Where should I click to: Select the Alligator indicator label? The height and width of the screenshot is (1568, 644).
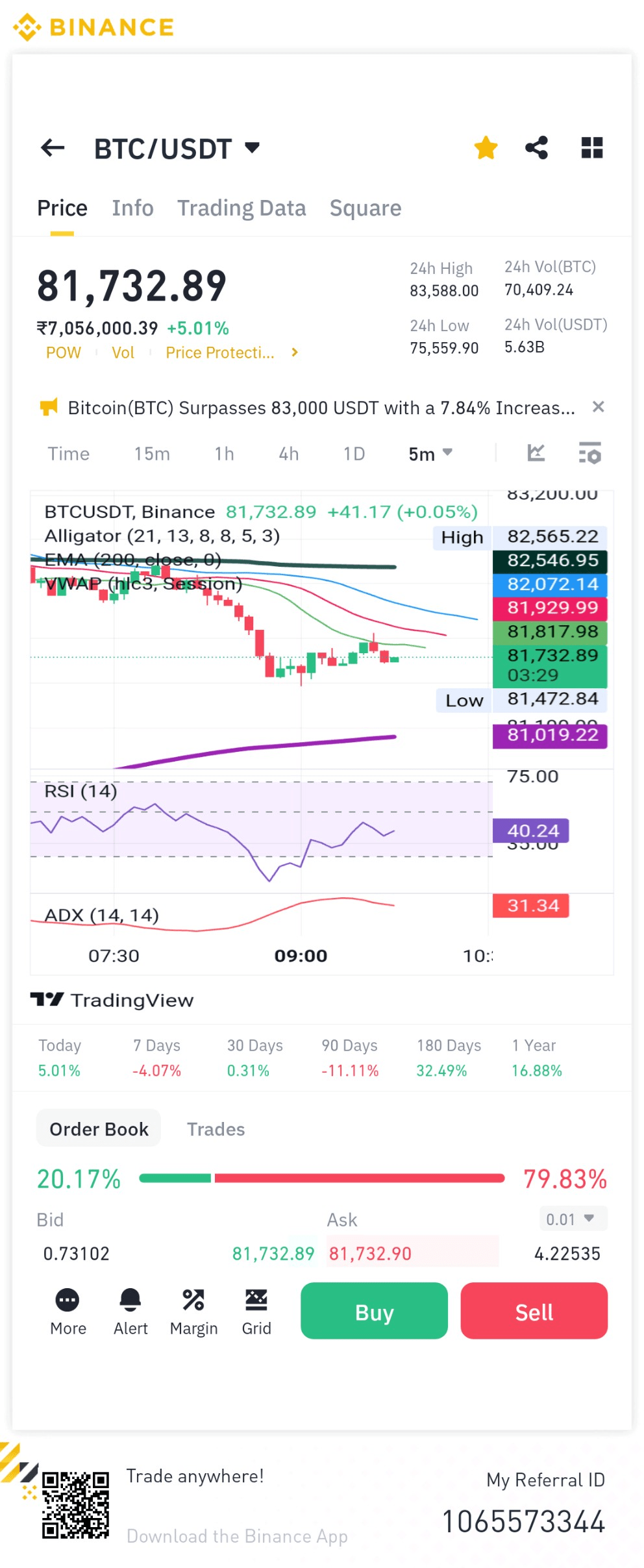click(162, 536)
